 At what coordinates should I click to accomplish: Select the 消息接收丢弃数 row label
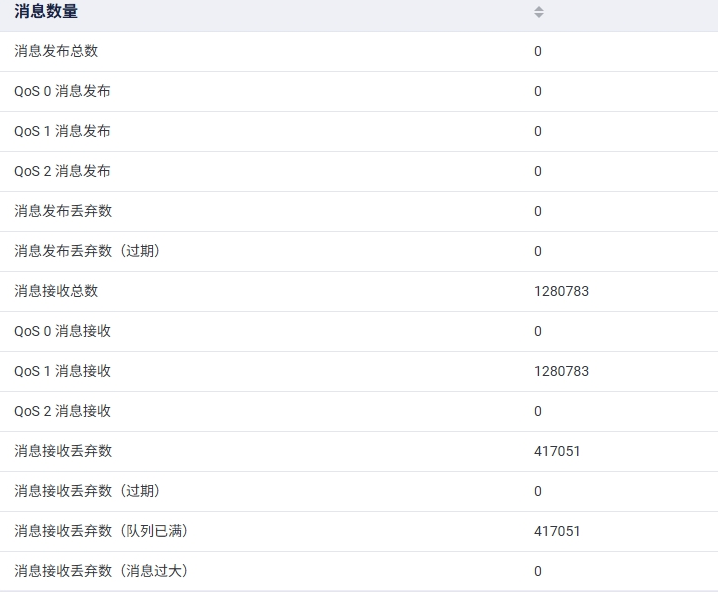point(63,451)
